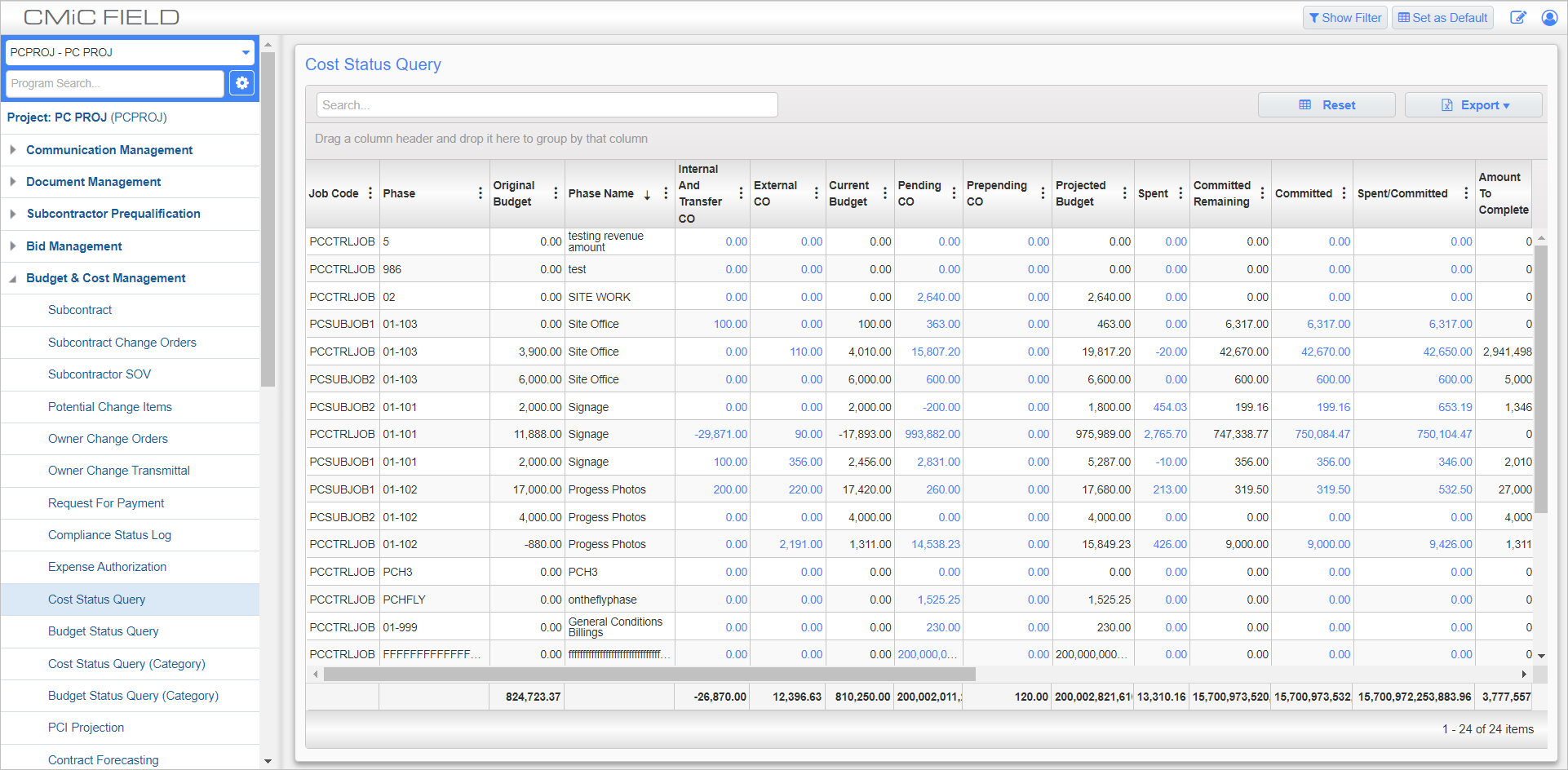Open Internal And Transfer CO column menu
Viewport: 1568px width, 770px height.
tap(741, 193)
